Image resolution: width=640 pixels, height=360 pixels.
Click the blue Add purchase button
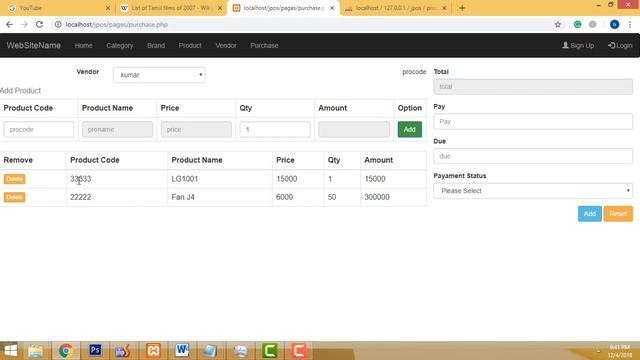(x=589, y=213)
